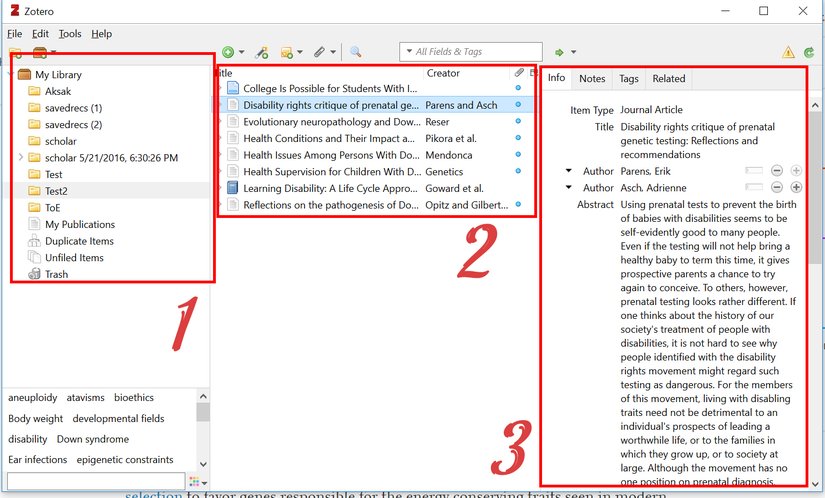Filter by the epigenetic constraints tag
825x498 pixels.
tap(125, 460)
